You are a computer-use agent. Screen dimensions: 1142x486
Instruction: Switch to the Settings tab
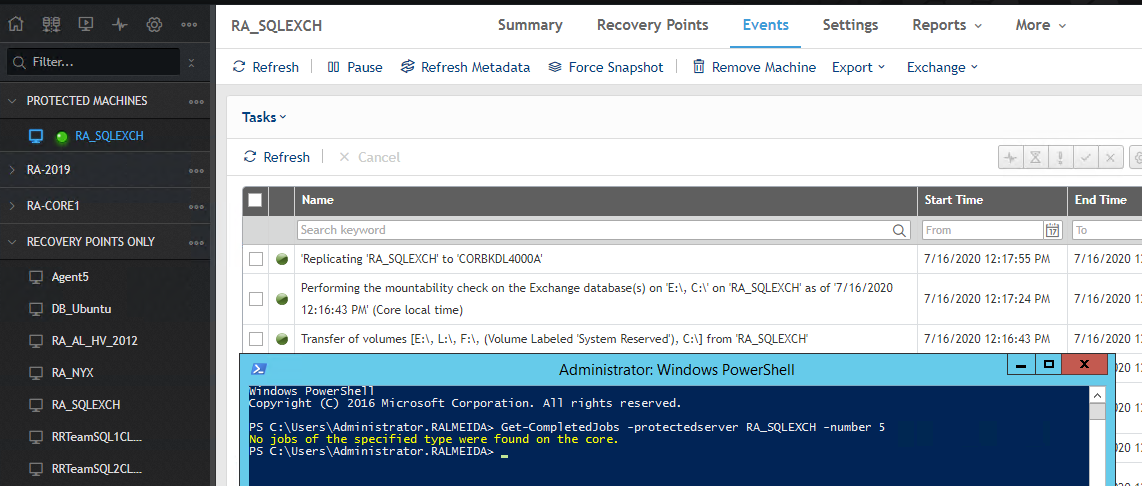850,25
